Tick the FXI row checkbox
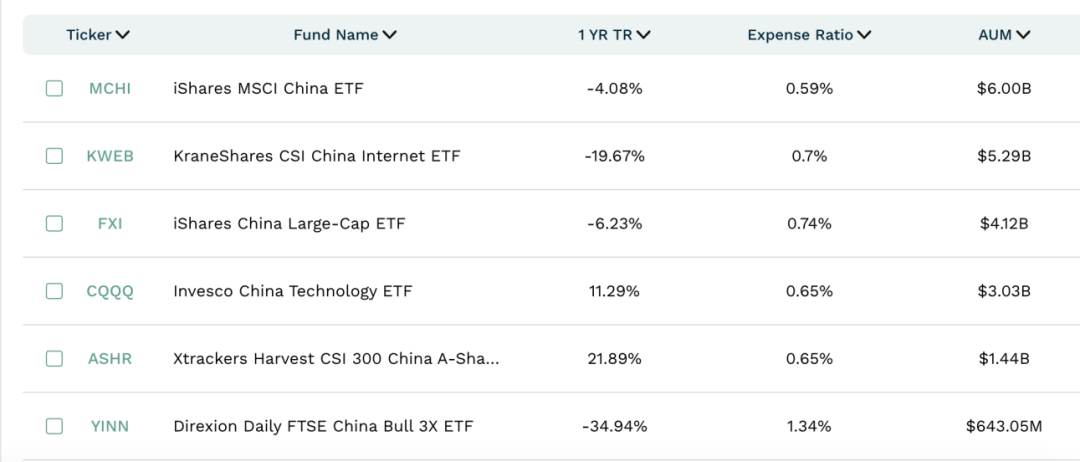 [x=54, y=223]
